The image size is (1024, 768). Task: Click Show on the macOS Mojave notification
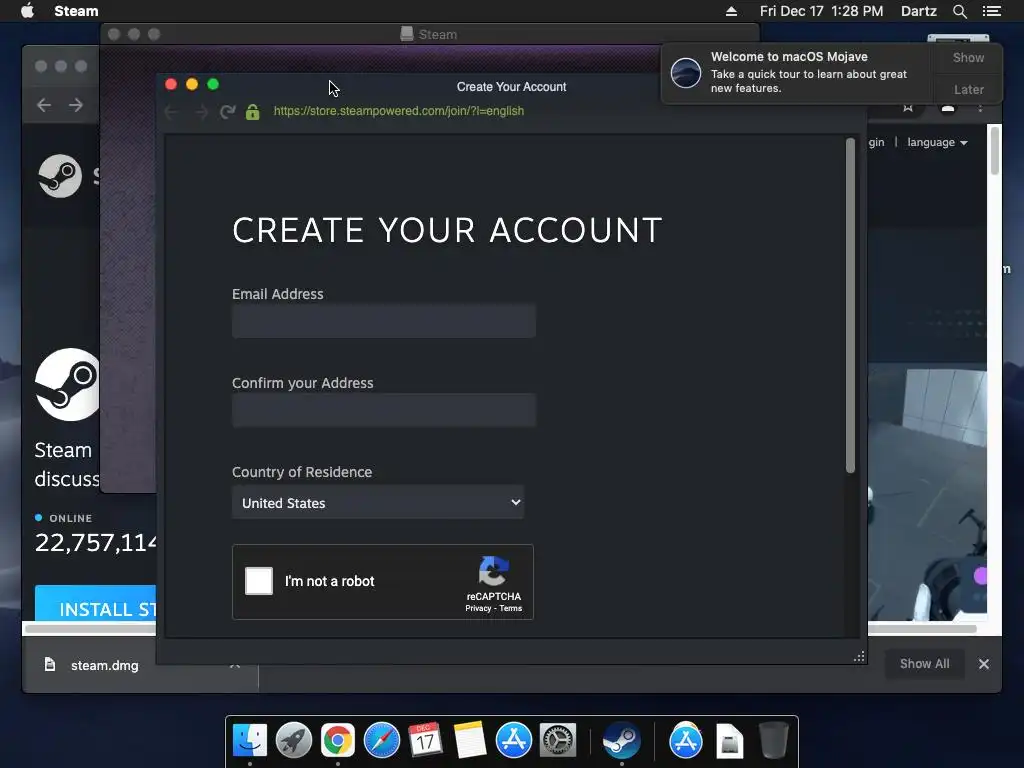pos(968,57)
